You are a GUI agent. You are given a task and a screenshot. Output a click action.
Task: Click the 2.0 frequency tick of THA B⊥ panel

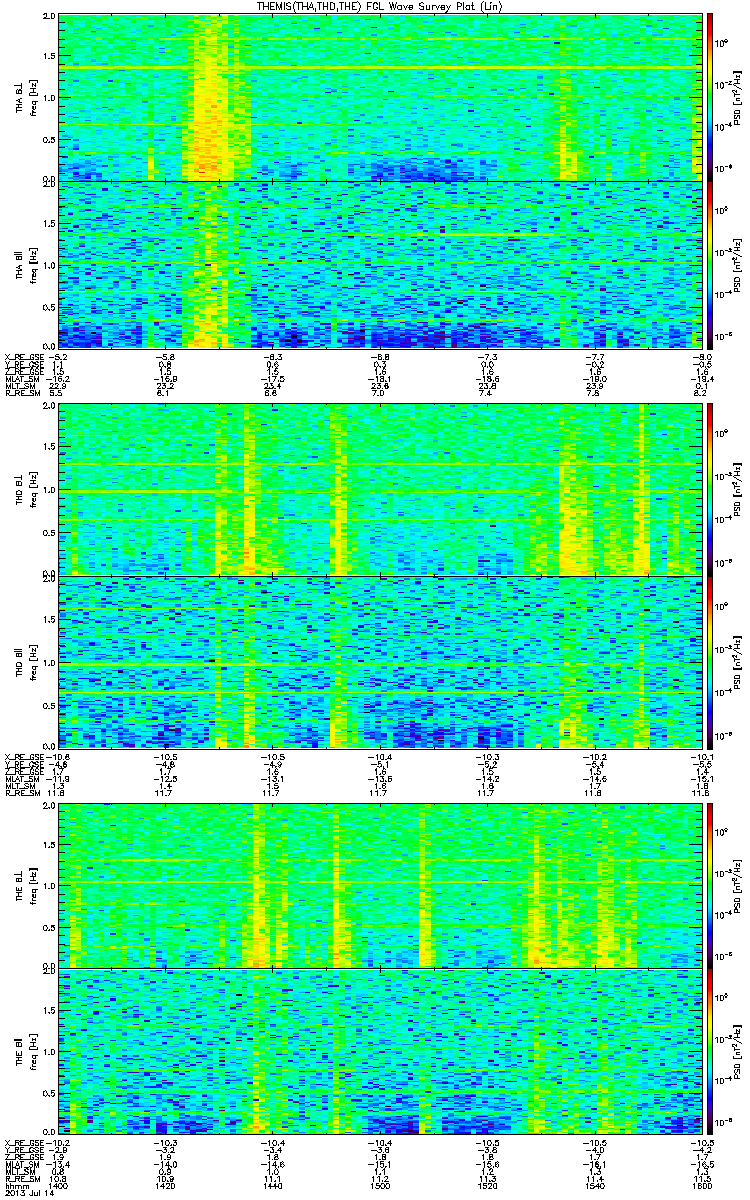click(x=49, y=18)
